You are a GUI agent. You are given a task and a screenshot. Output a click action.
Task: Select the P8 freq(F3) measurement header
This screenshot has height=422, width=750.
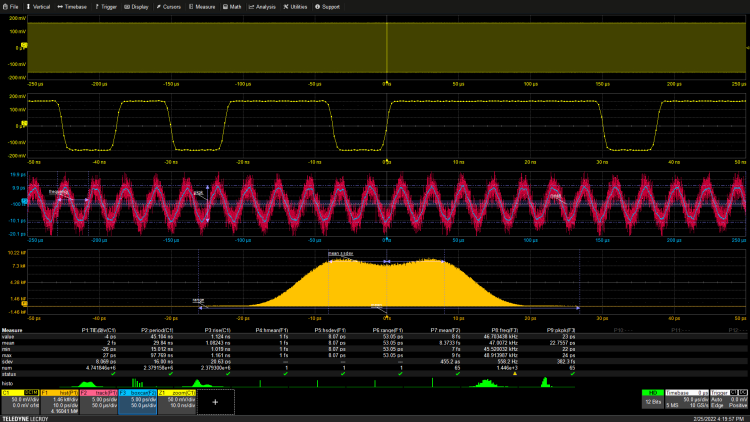coord(505,330)
